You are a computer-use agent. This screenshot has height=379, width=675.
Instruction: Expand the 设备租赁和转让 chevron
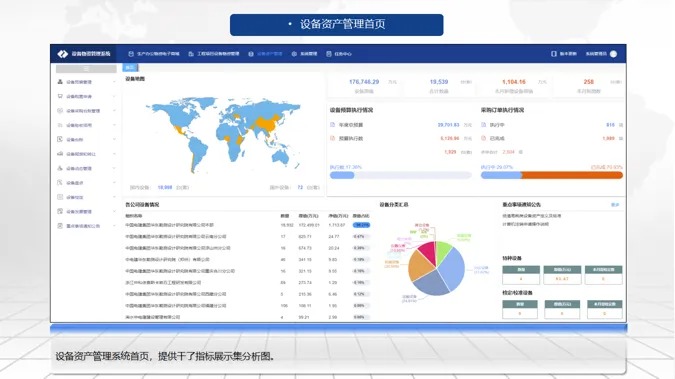(114, 154)
